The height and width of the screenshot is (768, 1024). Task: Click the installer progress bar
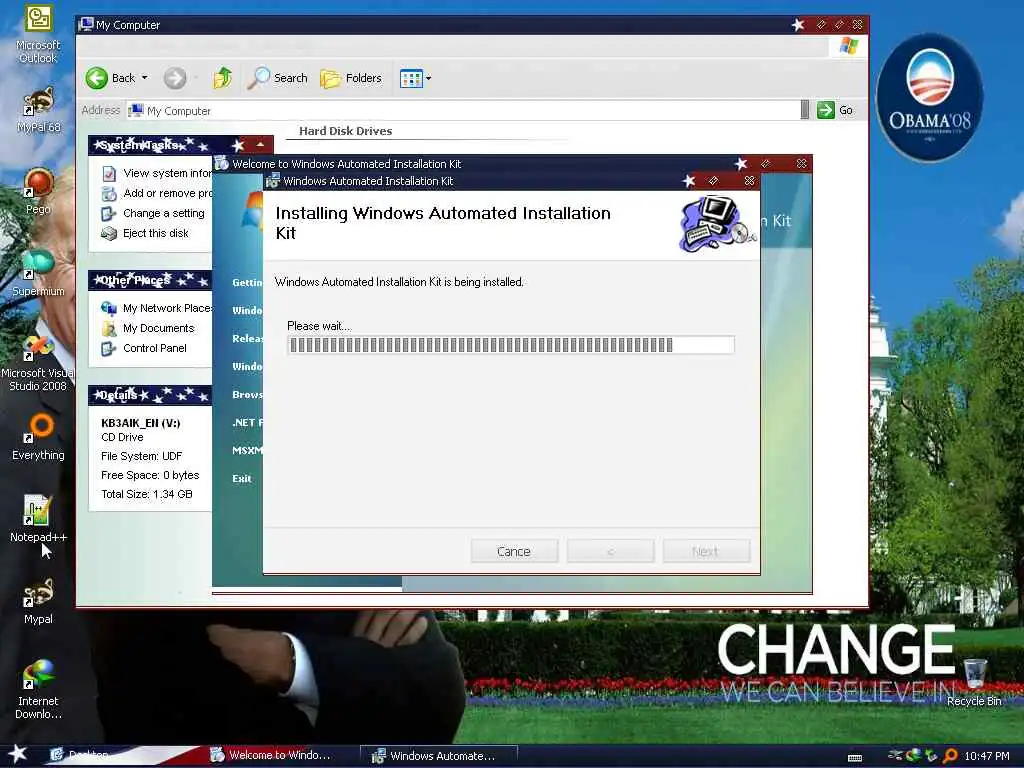coord(511,345)
